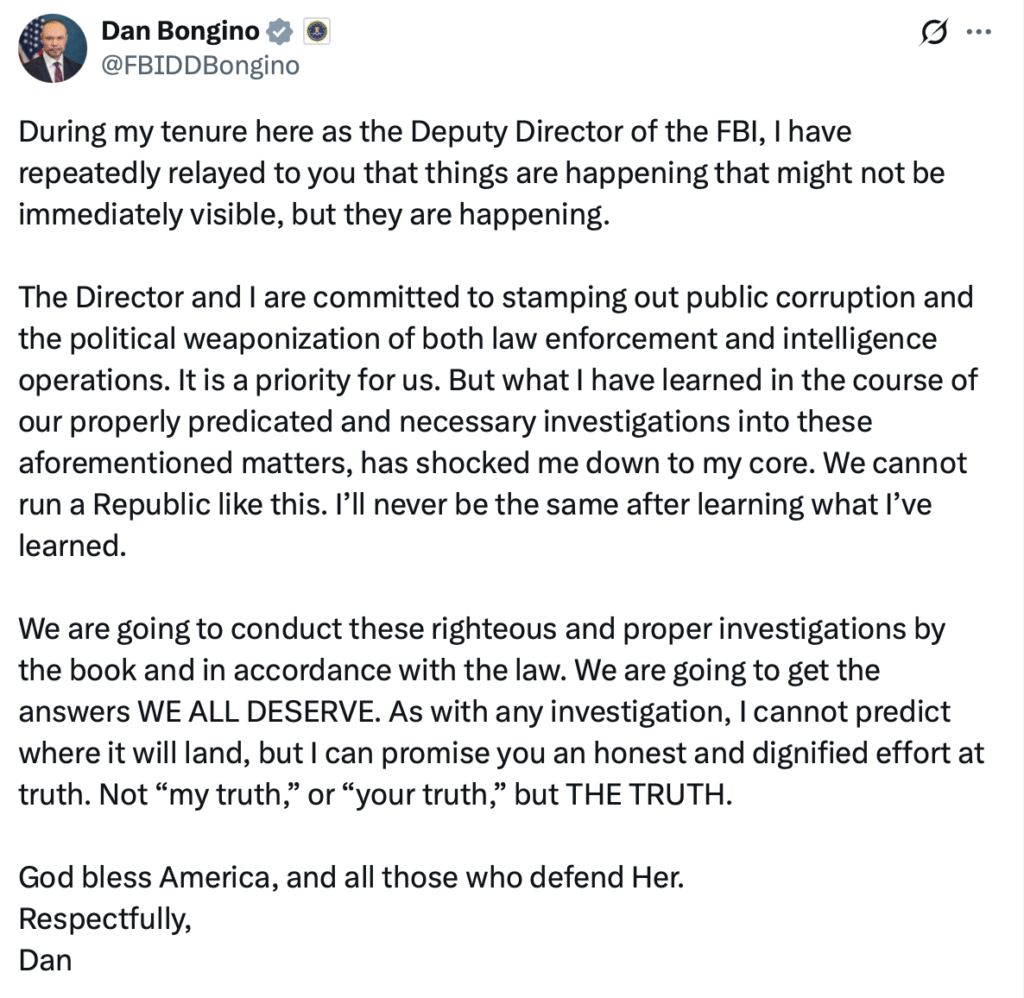Screen dimensions: 1024x998
Task: Open the @FBIDDBongino handle link
Action: tap(199, 66)
